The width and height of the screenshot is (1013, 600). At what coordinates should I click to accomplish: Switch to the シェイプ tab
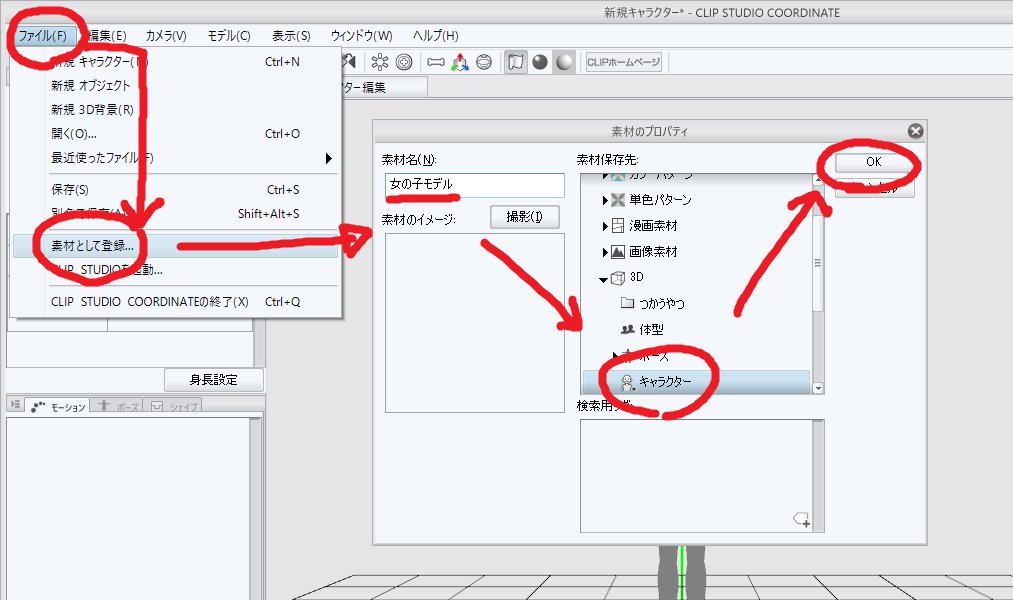[172, 406]
